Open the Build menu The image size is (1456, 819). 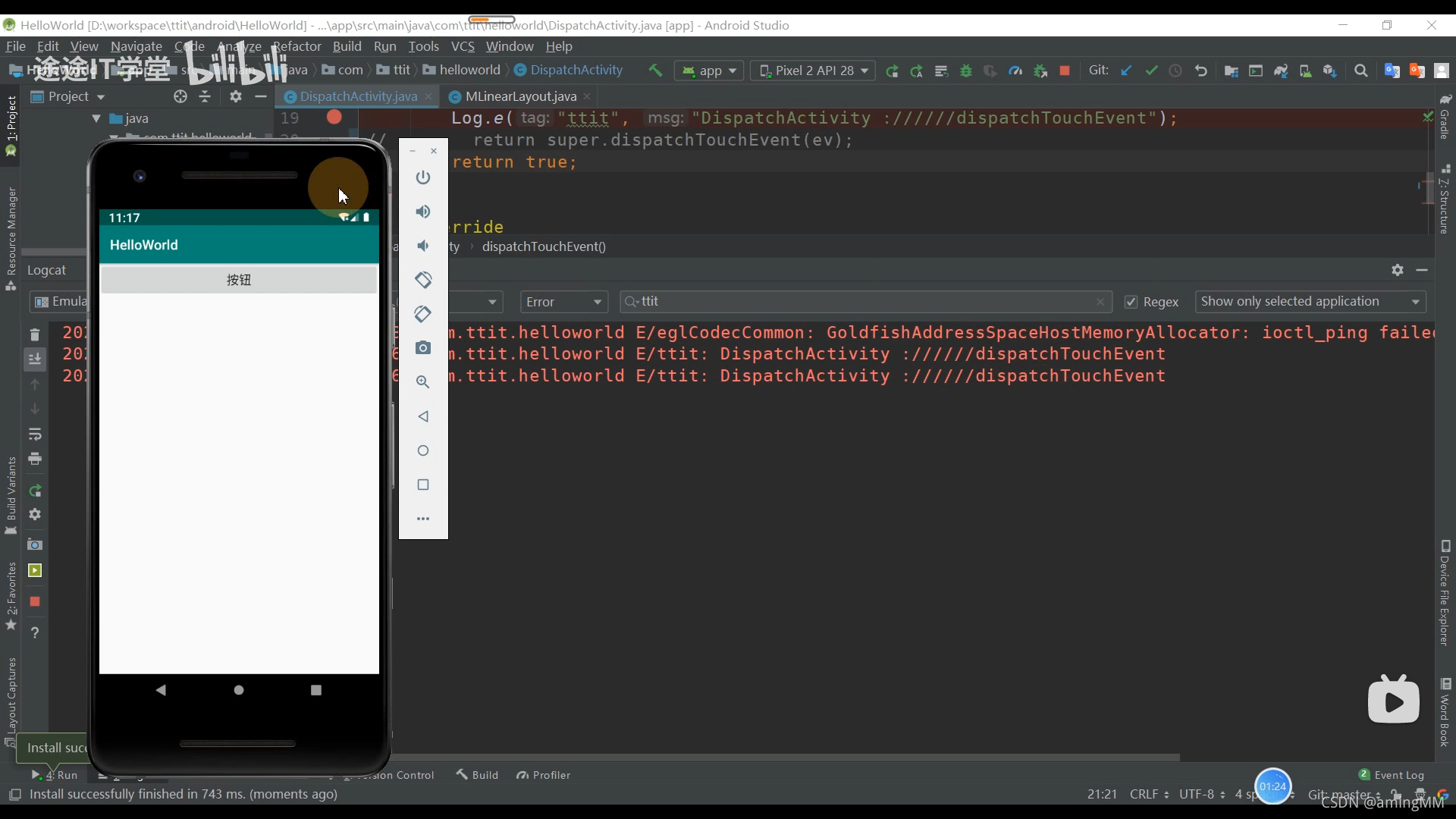(x=347, y=46)
